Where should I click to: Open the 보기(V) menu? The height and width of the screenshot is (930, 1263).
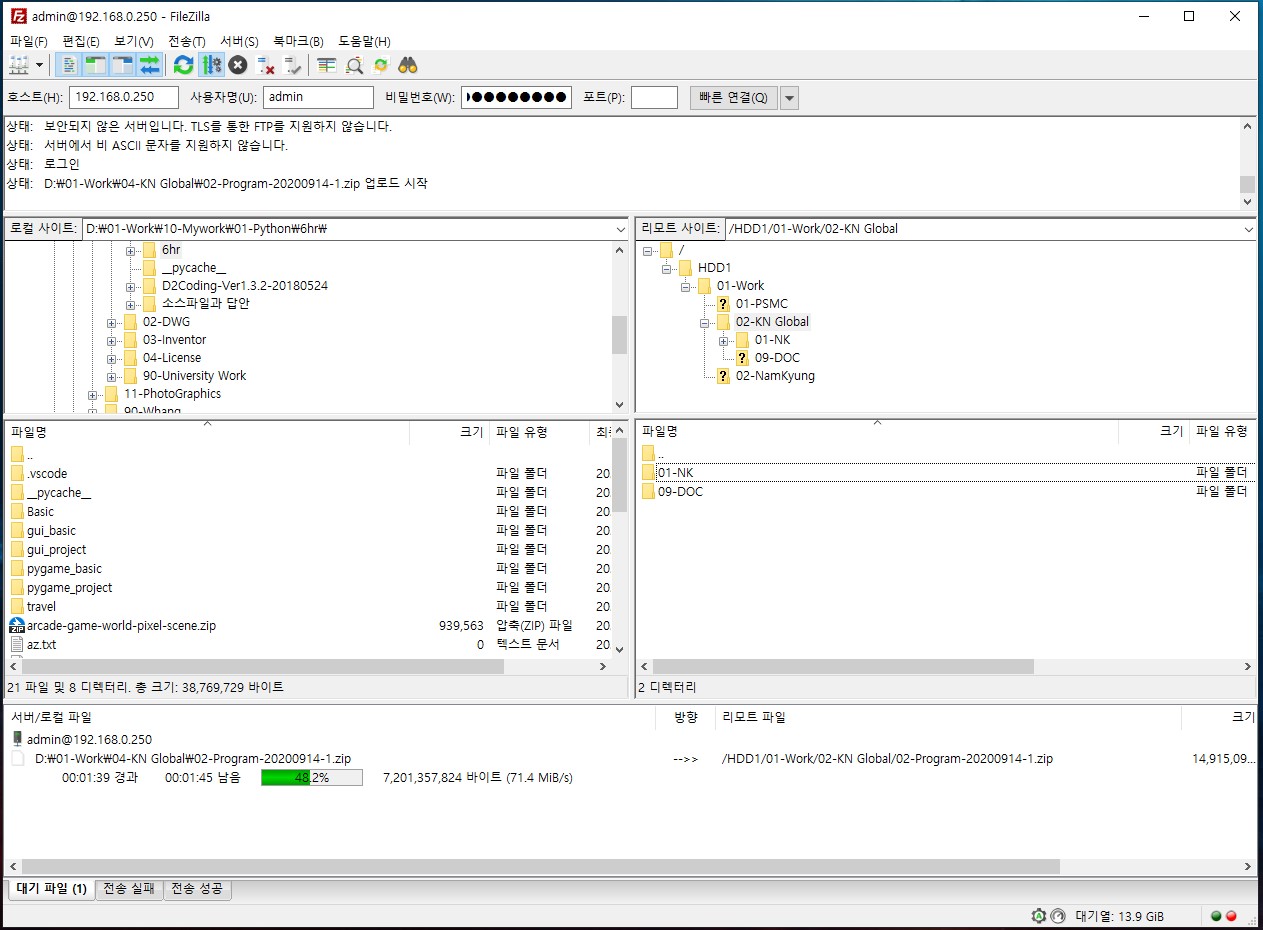coord(134,41)
